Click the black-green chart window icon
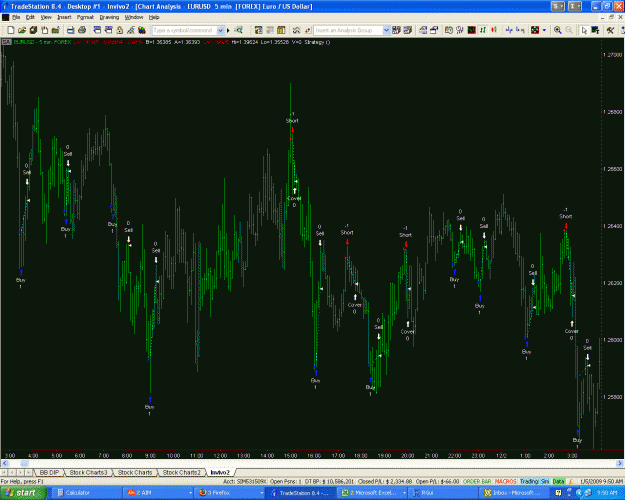Screen dimensions: 625x500 [x=472, y=30]
